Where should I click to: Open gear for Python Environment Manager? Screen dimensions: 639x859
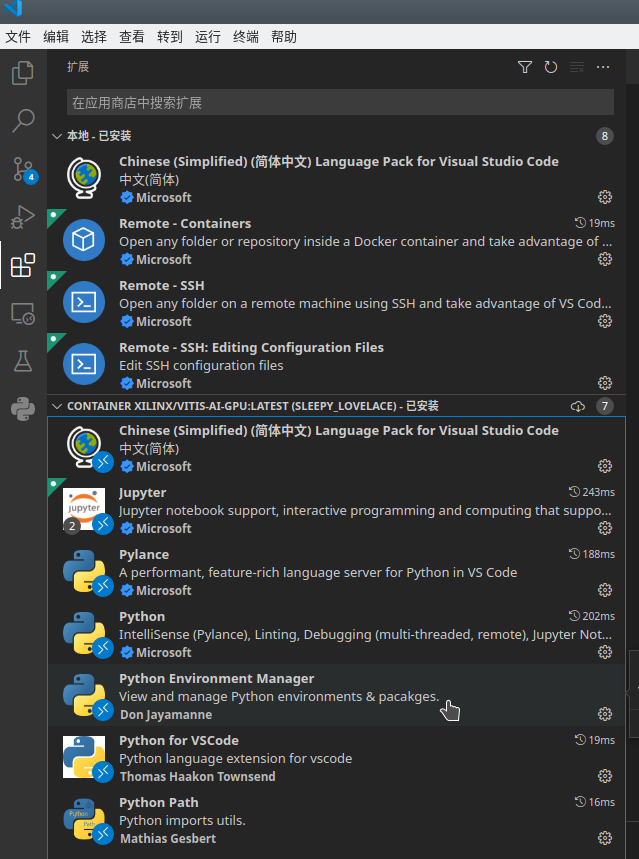[604, 713]
